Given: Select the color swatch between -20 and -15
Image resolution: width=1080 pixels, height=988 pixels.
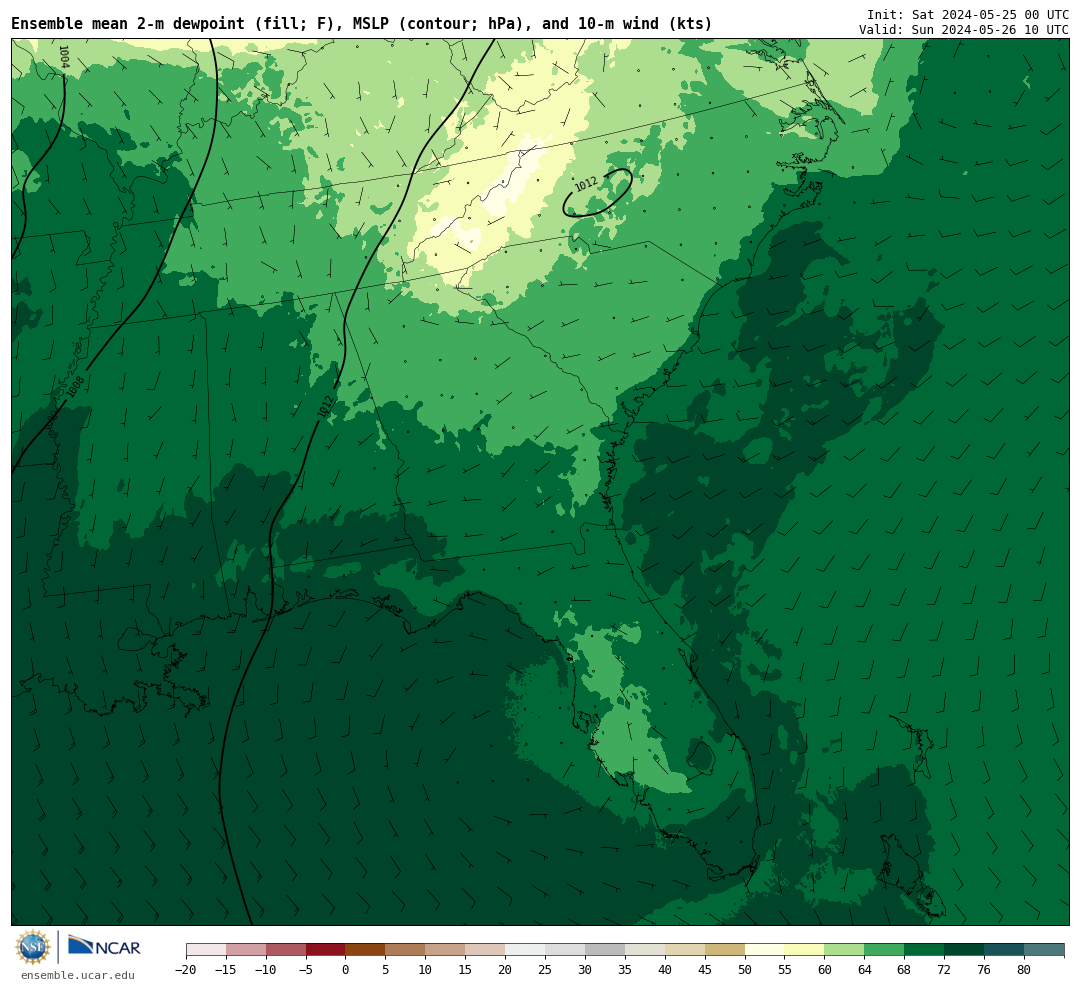Looking at the screenshot, I should [206, 950].
